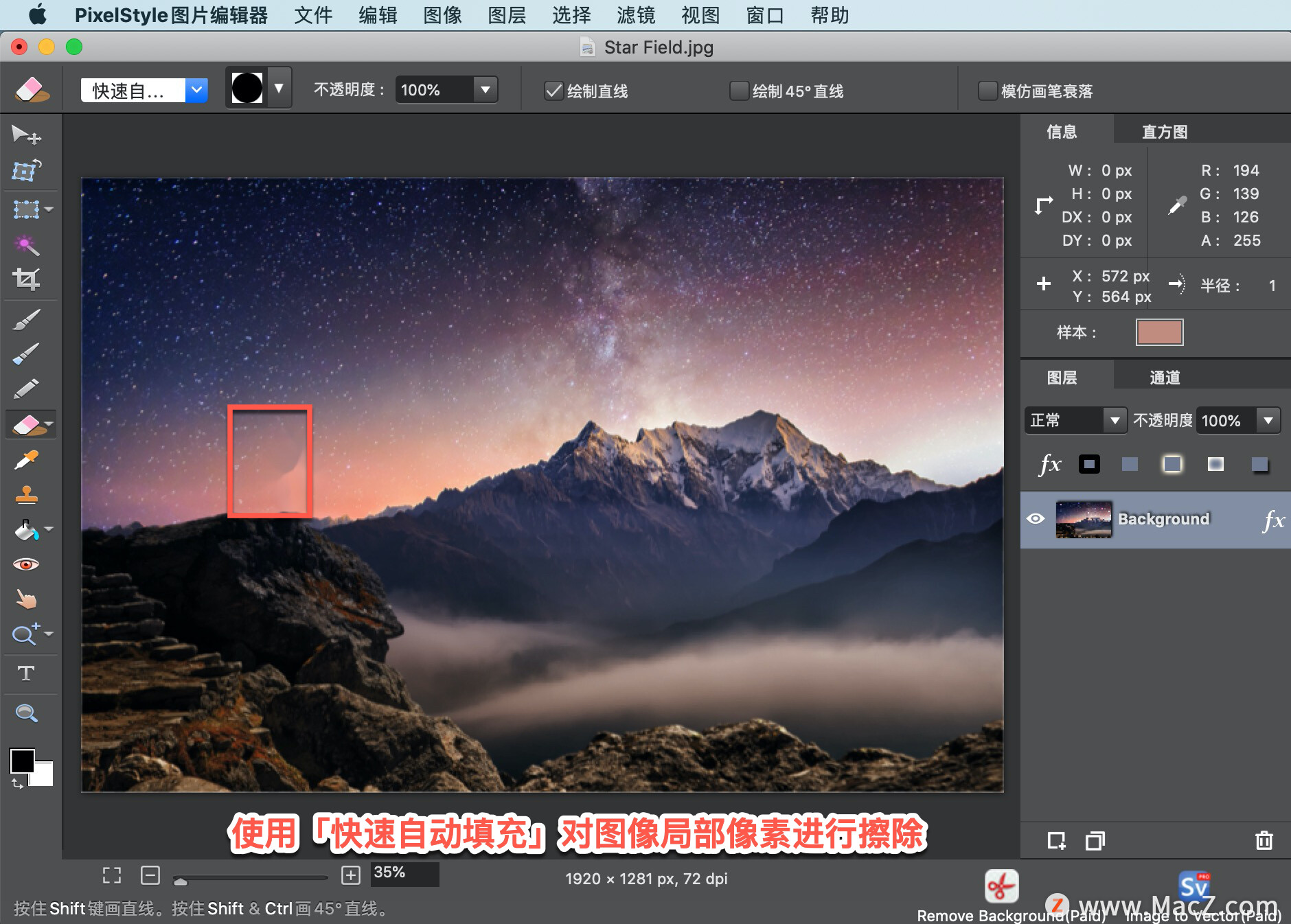Select the Crop tool
1291x924 pixels.
26,279
